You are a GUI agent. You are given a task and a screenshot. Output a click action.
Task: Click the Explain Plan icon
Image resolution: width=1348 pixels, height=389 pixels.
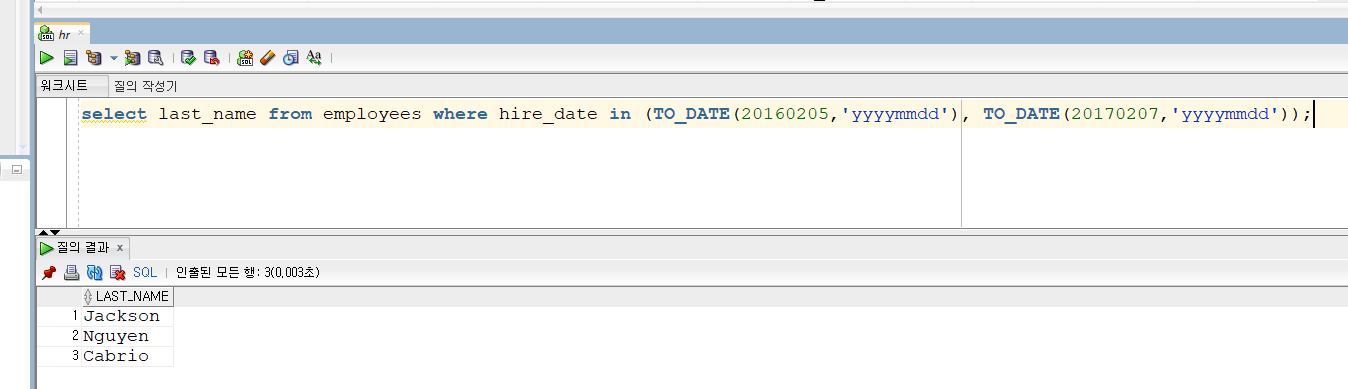(95, 58)
